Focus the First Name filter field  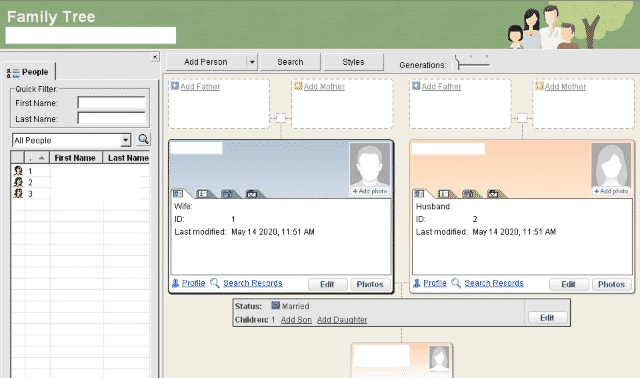tap(111, 103)
